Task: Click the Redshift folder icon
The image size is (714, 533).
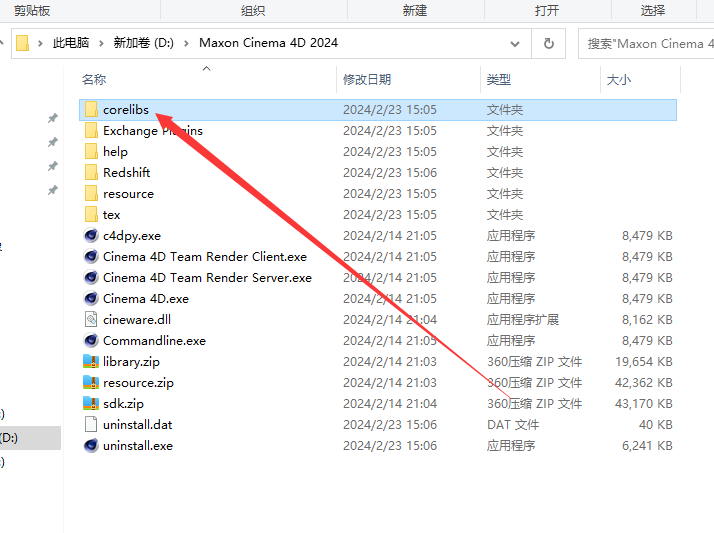Action: (91, 173)
